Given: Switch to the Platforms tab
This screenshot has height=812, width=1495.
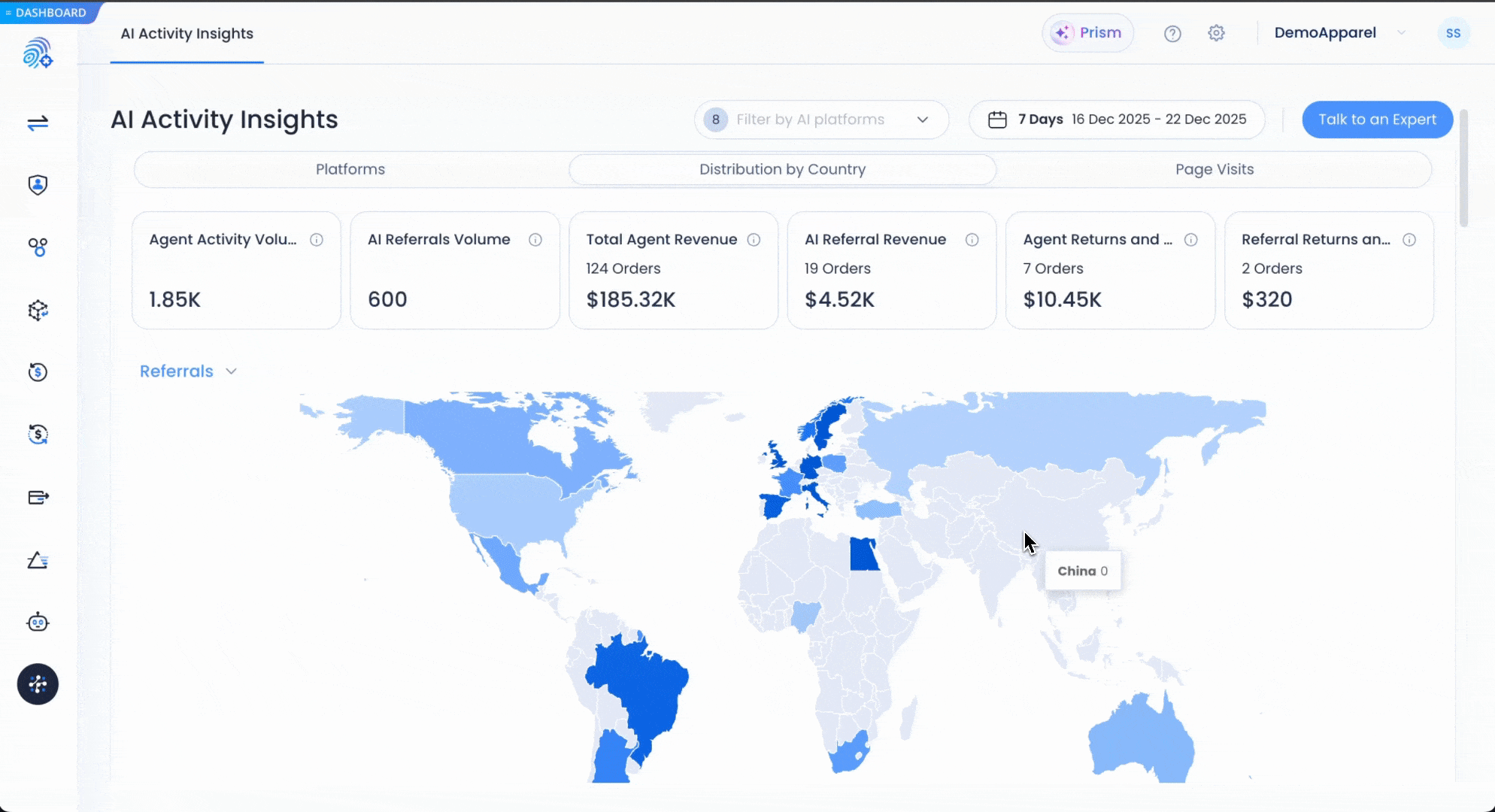Looking at the screenshot, I should point(350,169).
